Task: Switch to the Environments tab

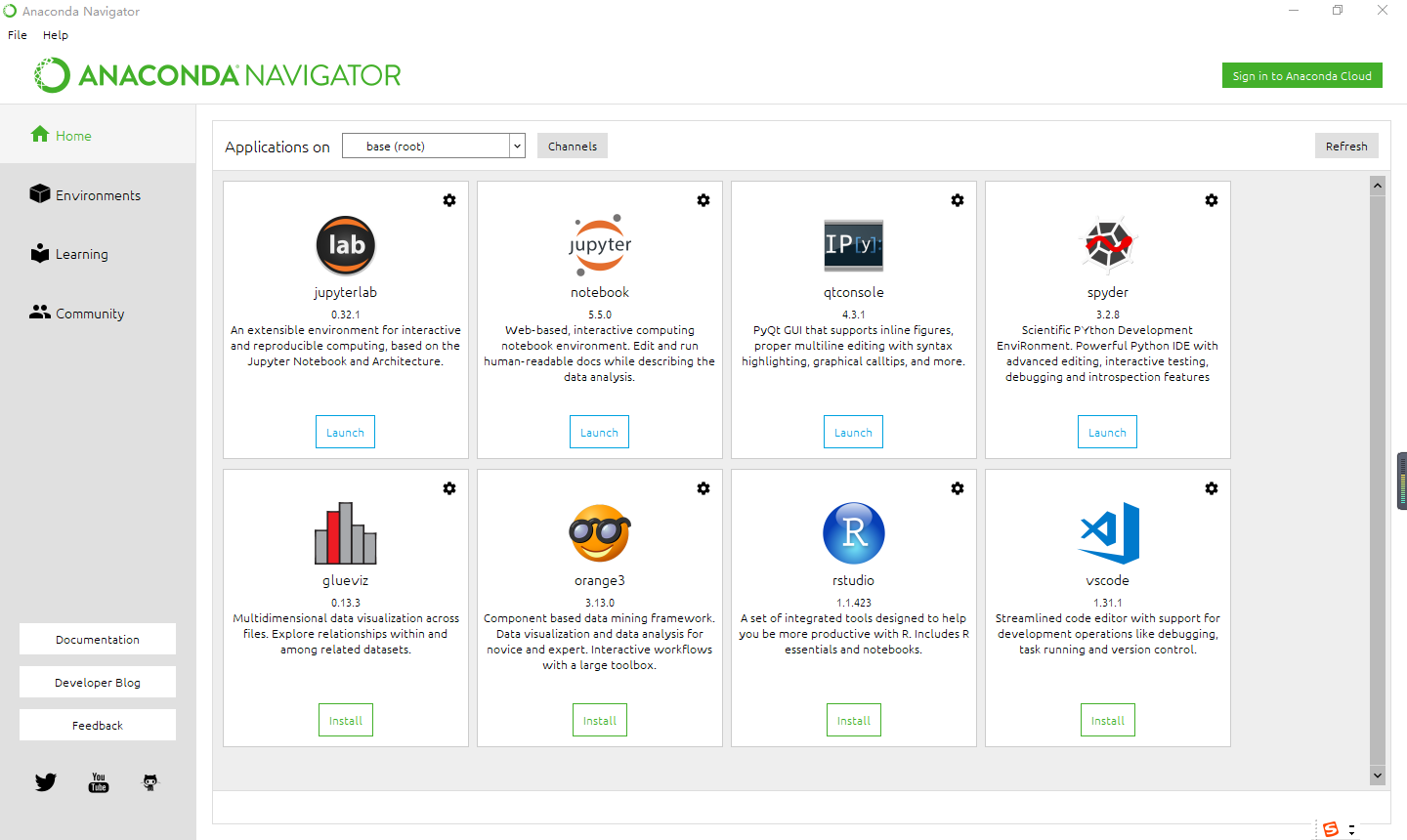Action: click(x=98, y=194)
